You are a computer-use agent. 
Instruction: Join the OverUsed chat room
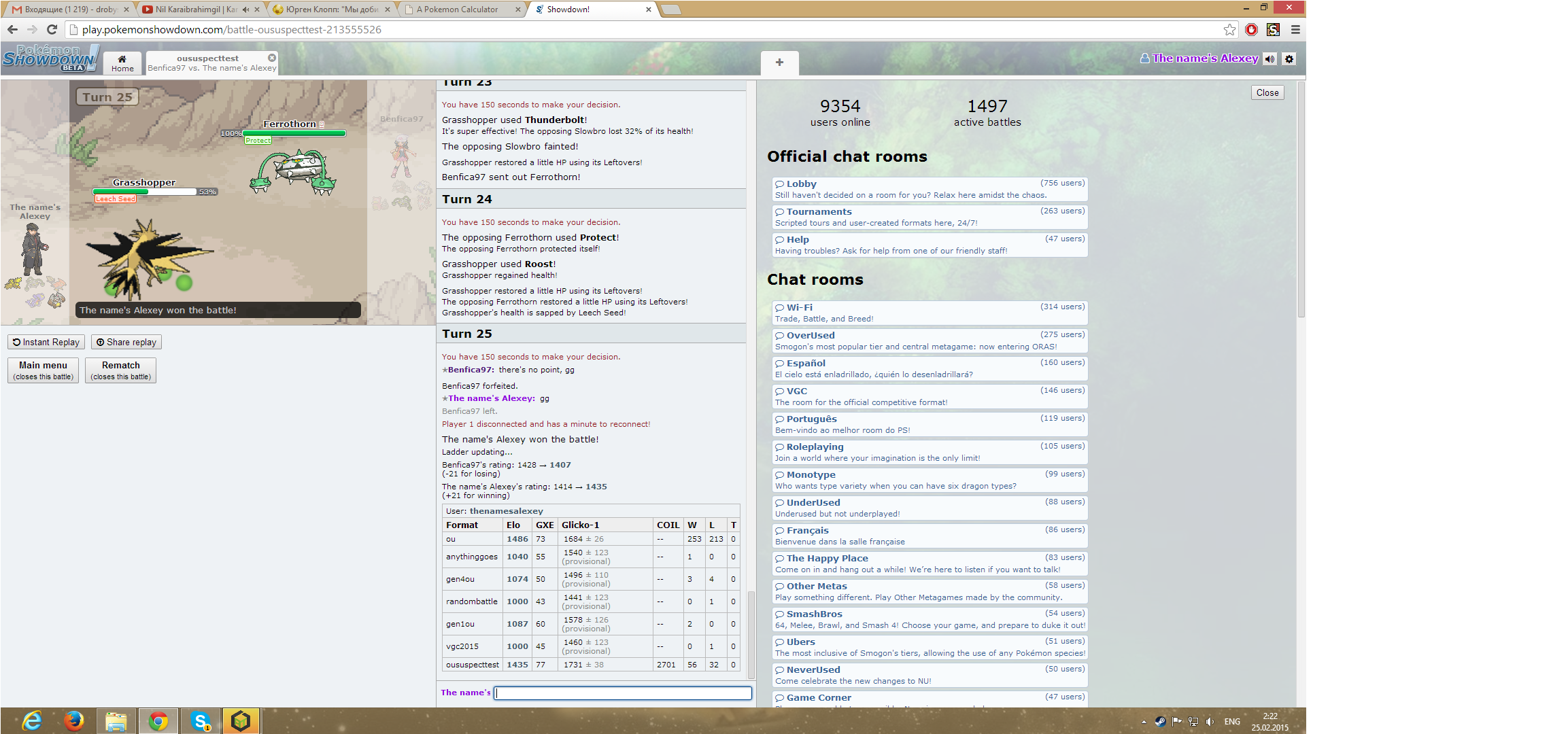(930, 341)
